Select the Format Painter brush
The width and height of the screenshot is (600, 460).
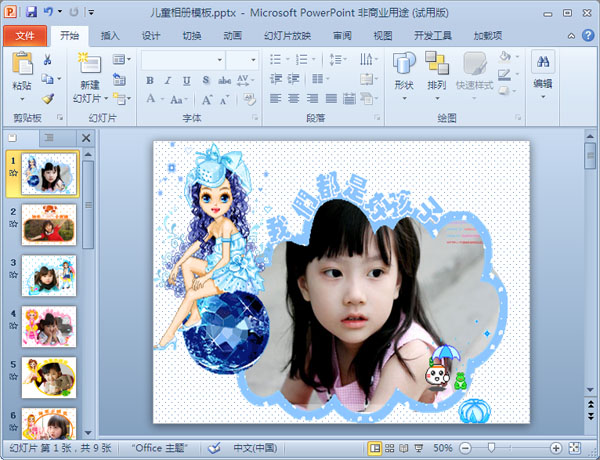coord(48,99)
